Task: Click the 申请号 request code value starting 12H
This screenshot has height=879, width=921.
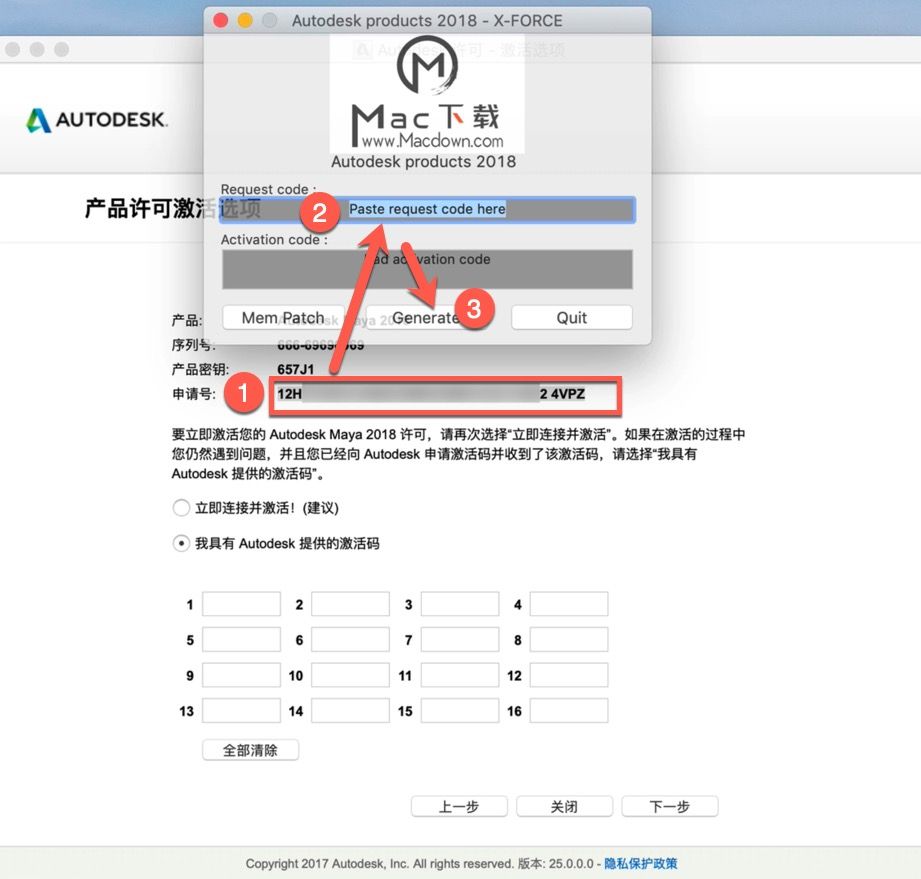Action: coord(431,394)
